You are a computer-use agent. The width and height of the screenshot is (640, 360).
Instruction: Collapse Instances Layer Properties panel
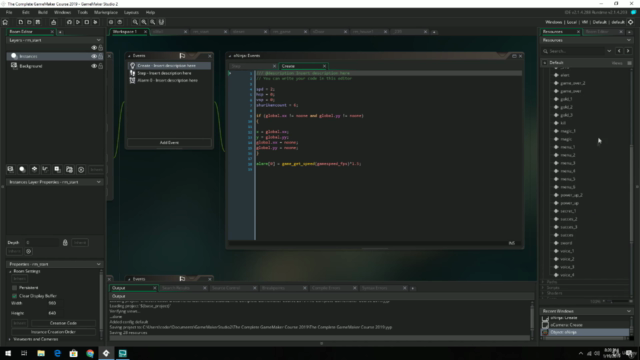[98, 182]
